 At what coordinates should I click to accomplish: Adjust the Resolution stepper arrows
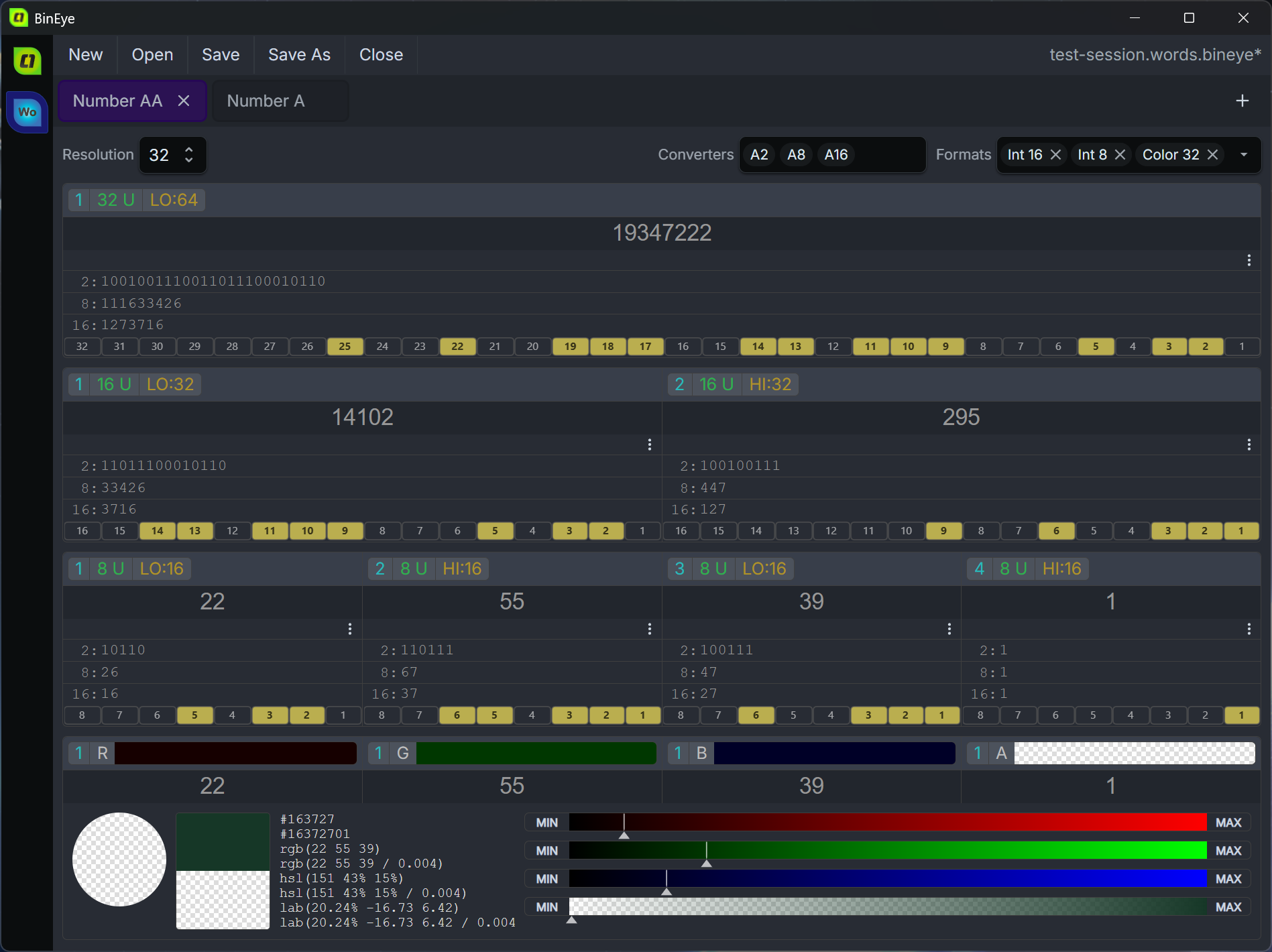[189, 155]
